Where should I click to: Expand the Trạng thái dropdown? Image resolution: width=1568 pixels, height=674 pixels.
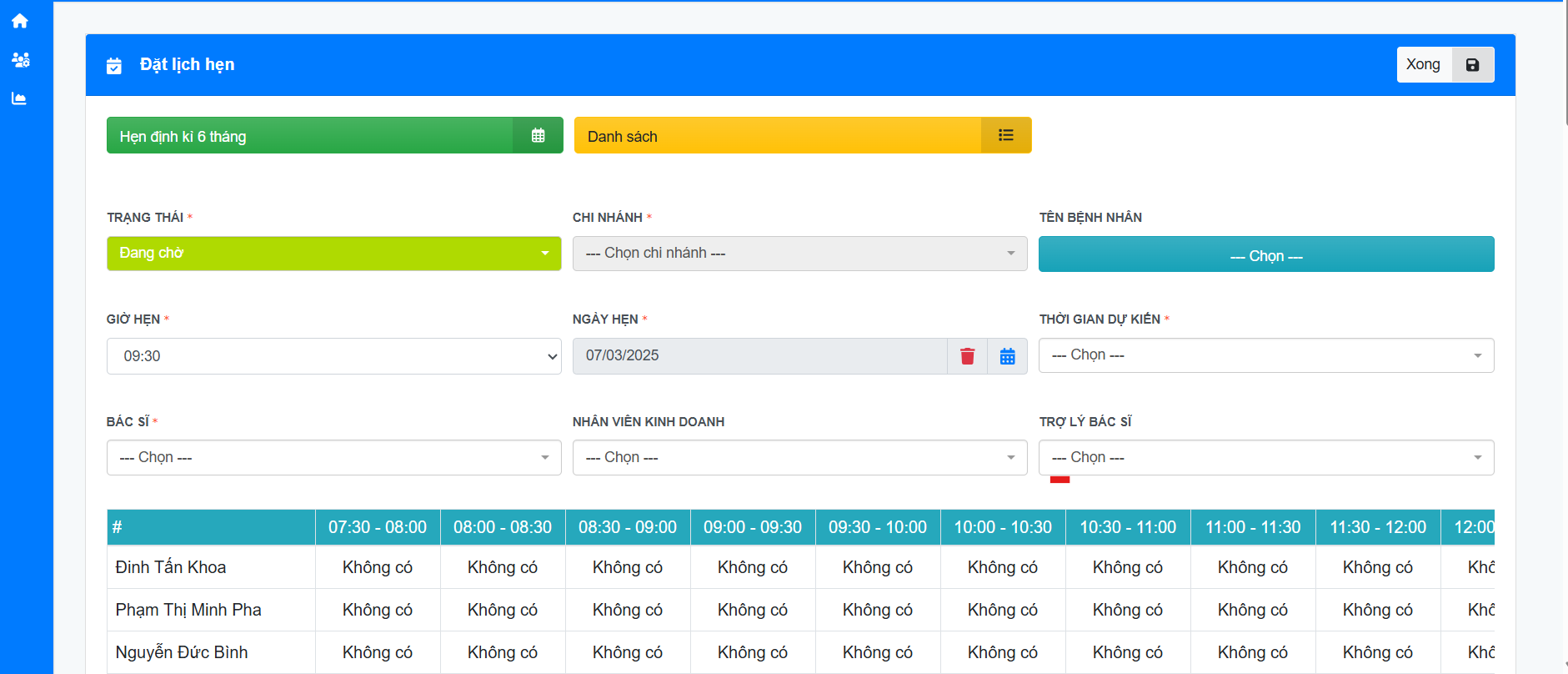click(333, 254)
